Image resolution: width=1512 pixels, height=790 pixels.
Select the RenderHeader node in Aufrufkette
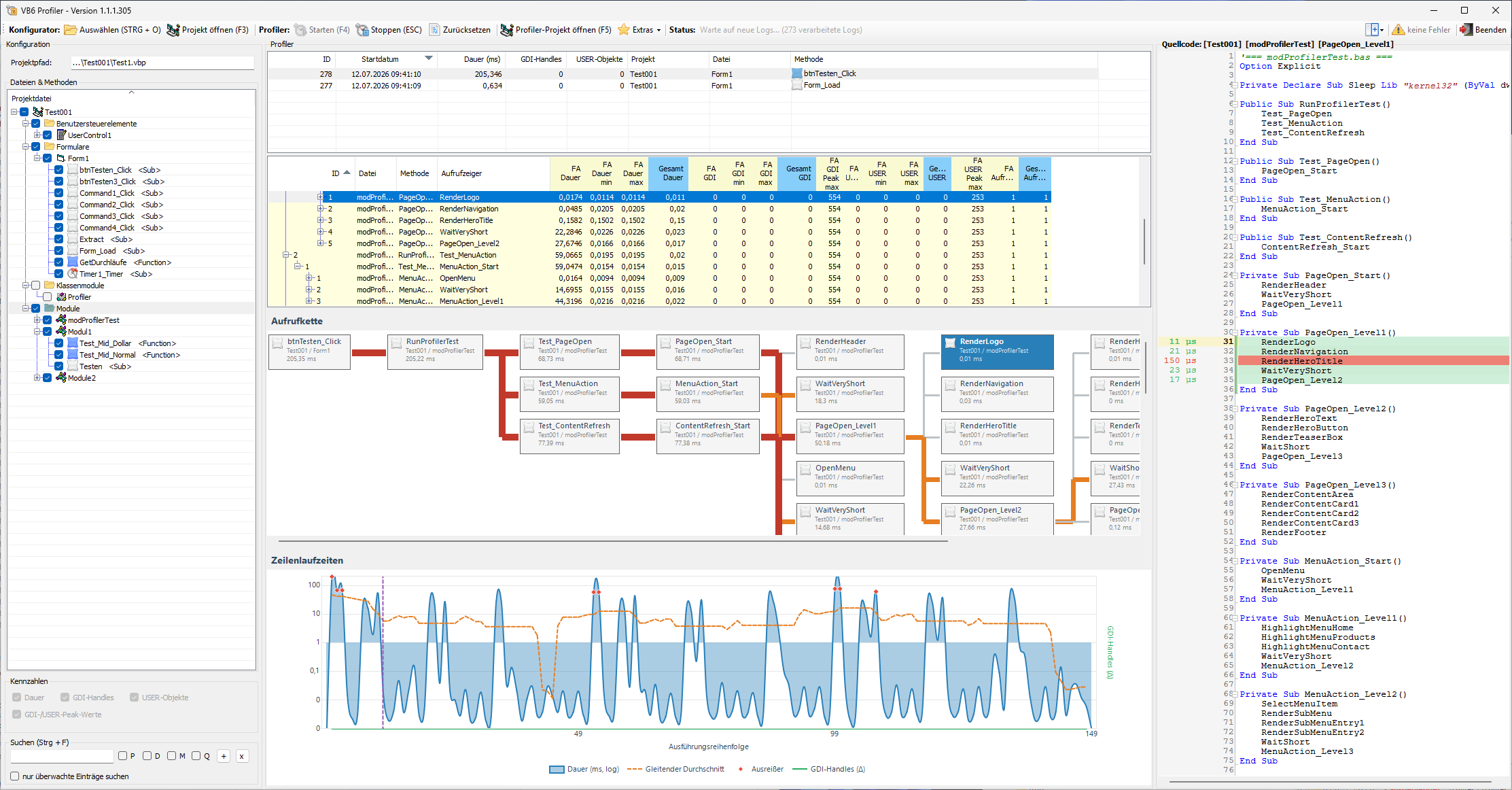coord(850,351)
